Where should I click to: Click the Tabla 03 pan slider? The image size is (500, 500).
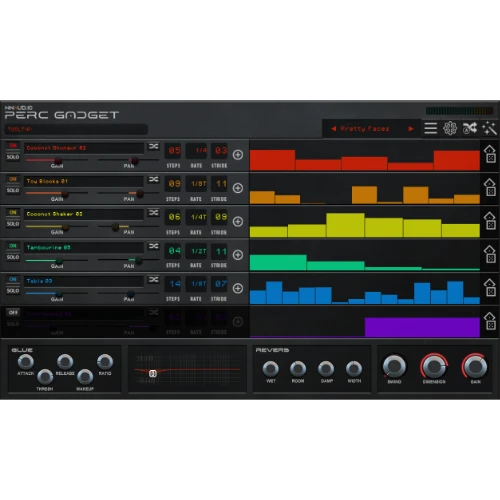pos(128,294)
